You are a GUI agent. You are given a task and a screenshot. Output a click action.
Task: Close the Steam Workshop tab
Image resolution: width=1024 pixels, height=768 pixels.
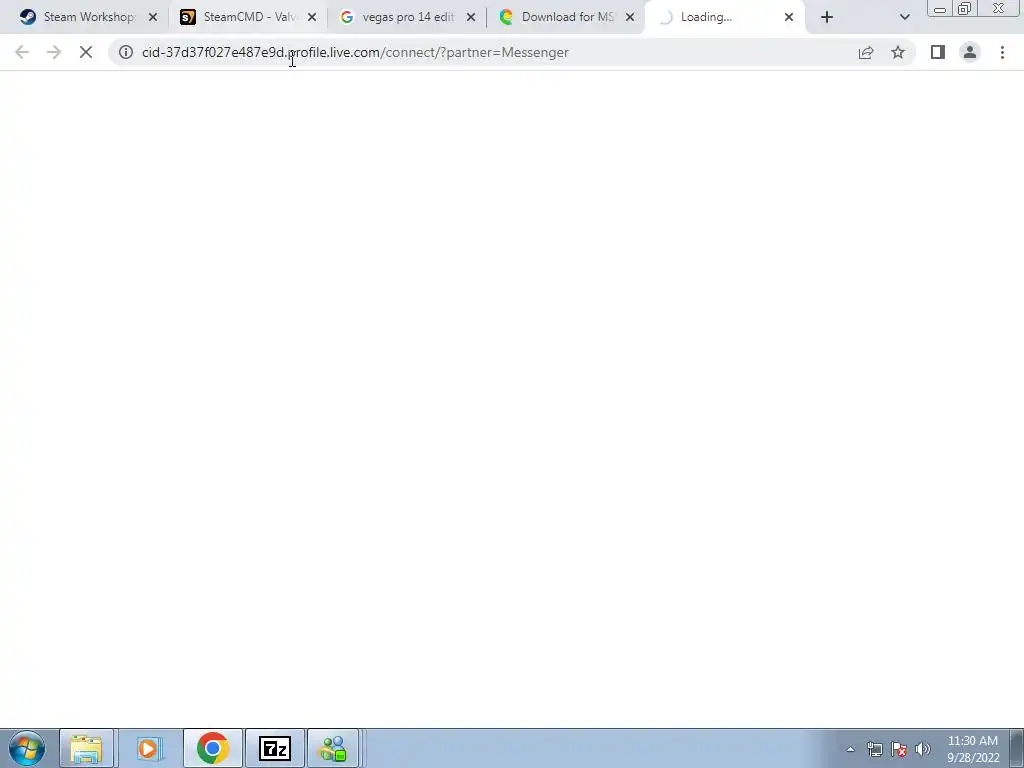(x=153, y=18)
